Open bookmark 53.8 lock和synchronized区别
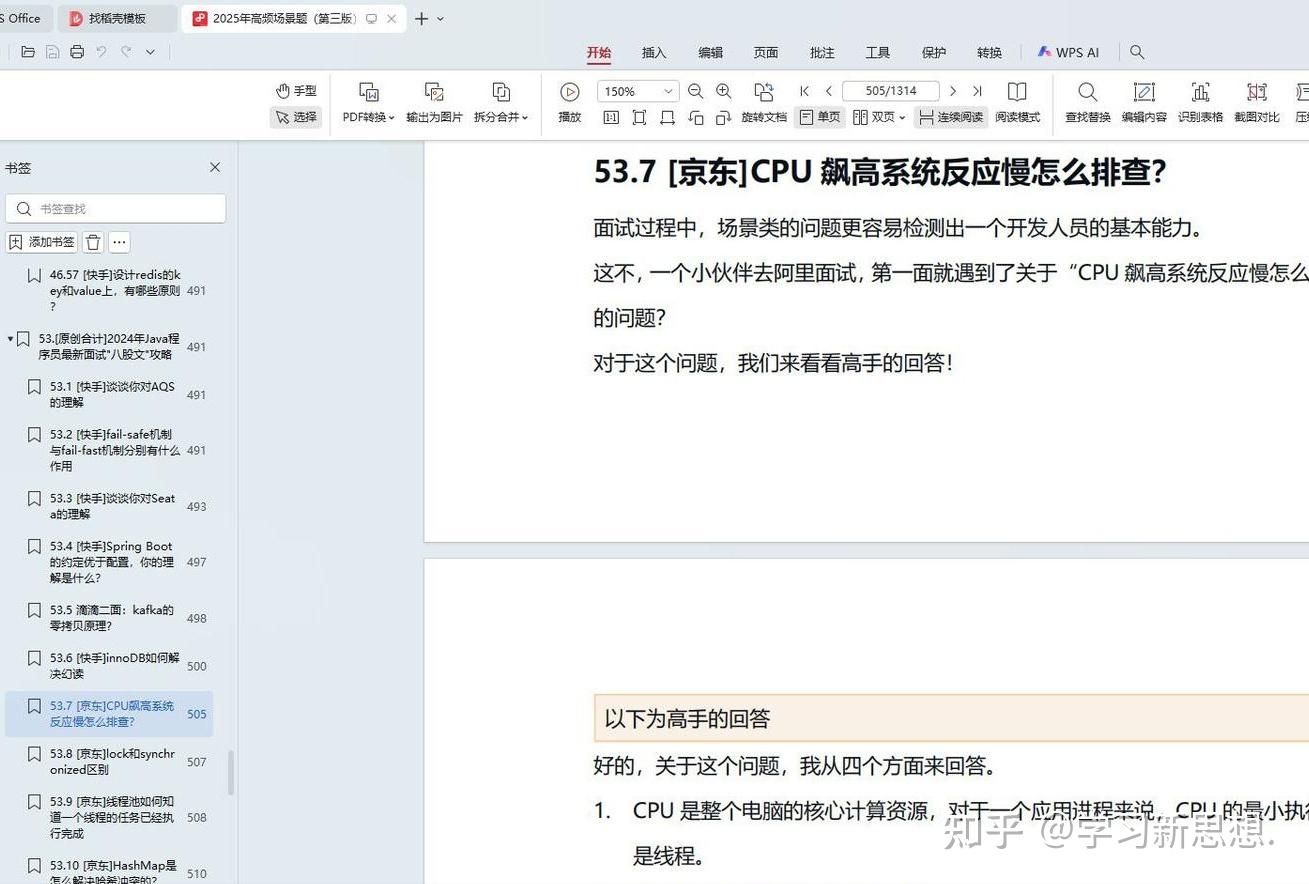This screenshot has height=884, width=1309. tap(112, 762)
